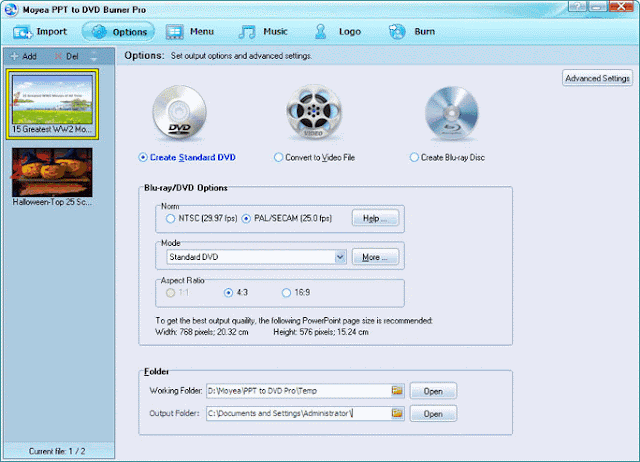The width and height of the screenshot is (640, 462).
Task: Click the Menu layout icon
Action: [x=174, y=32]
